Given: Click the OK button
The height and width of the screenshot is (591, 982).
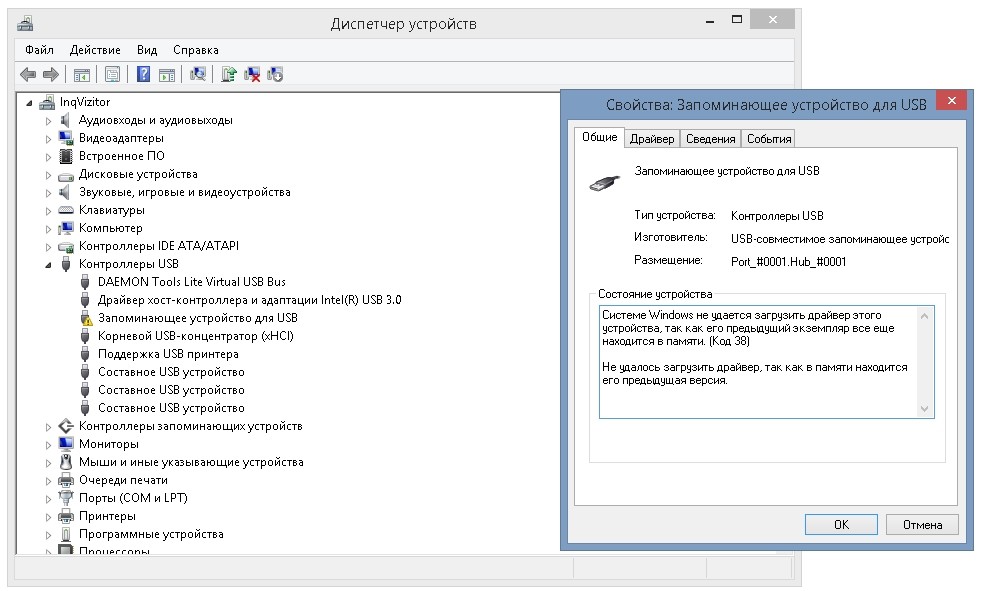Looking at the screenshot, I should click(x=841, y=525).
